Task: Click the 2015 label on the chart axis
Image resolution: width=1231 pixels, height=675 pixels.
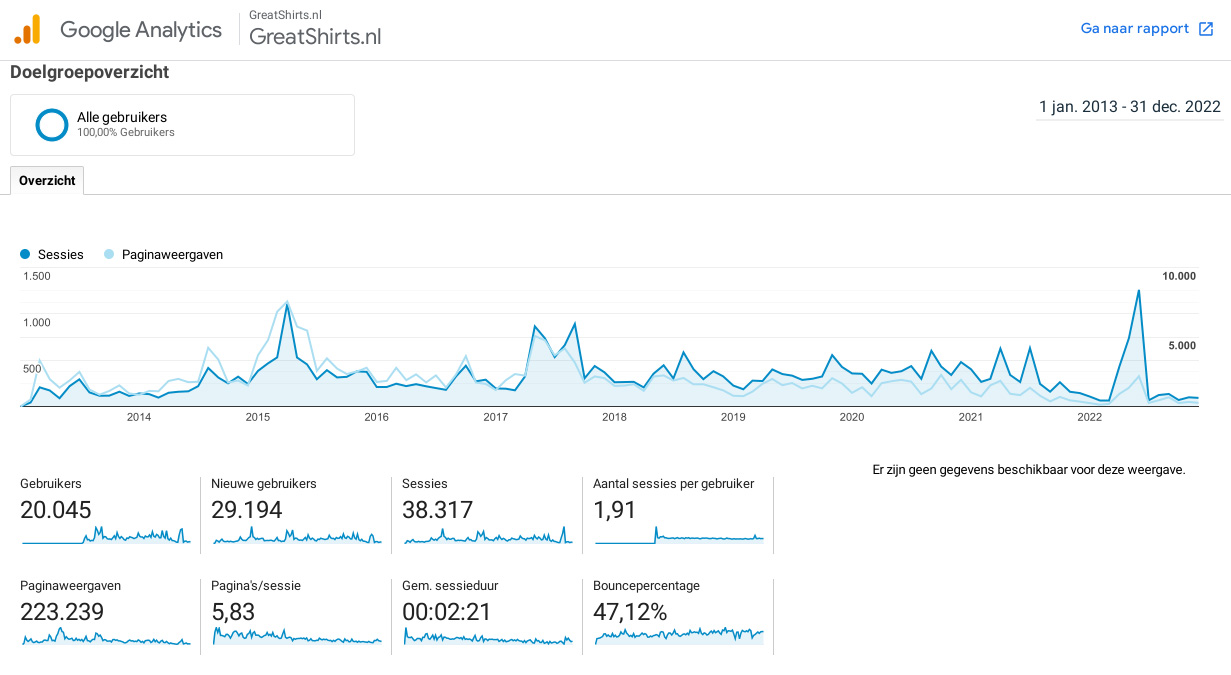Action: [258, 417]
